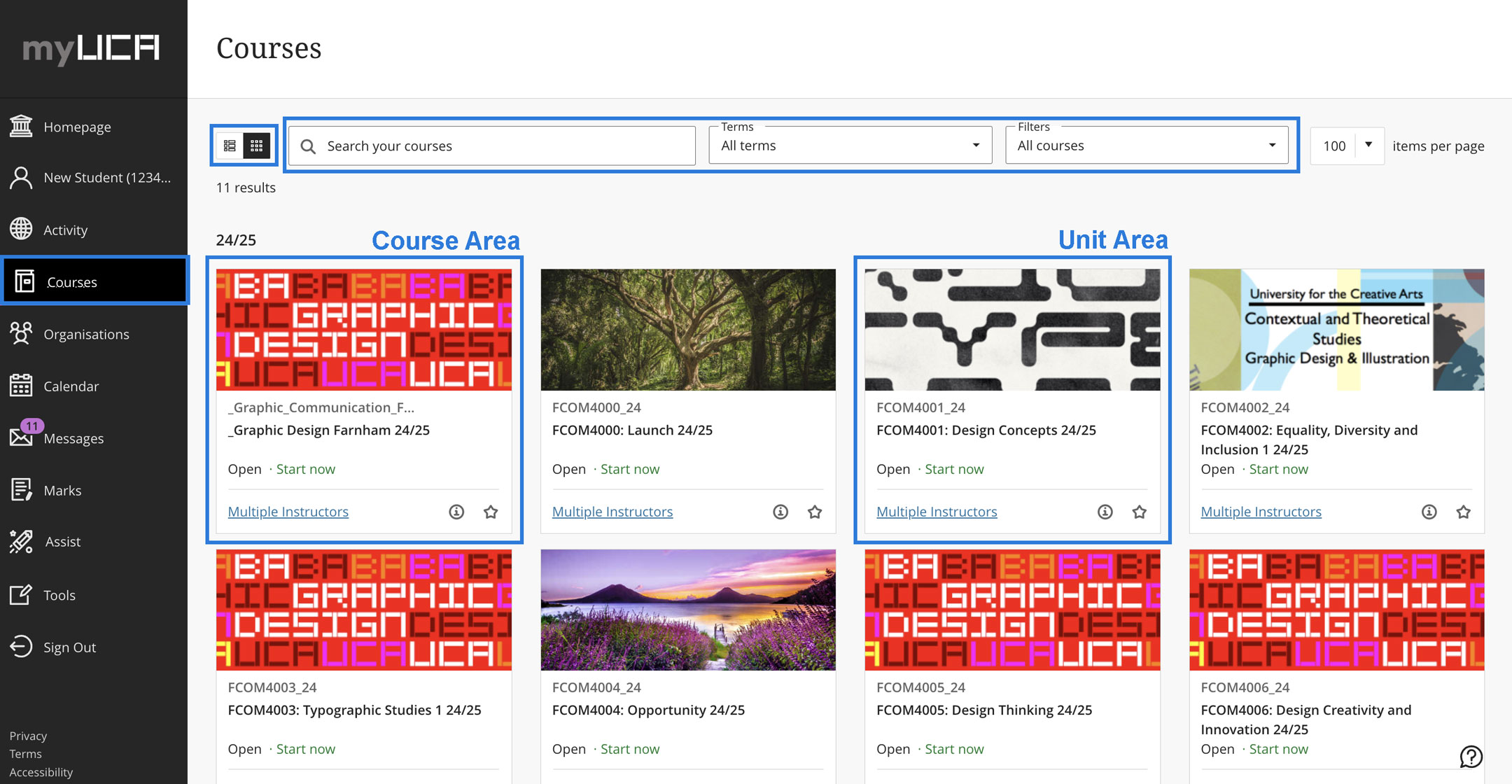The height and width of the screenshot is (784, 1512).
Task: Click Multiple Instructors on FCOM4000 card
Action: click(612, 512)
